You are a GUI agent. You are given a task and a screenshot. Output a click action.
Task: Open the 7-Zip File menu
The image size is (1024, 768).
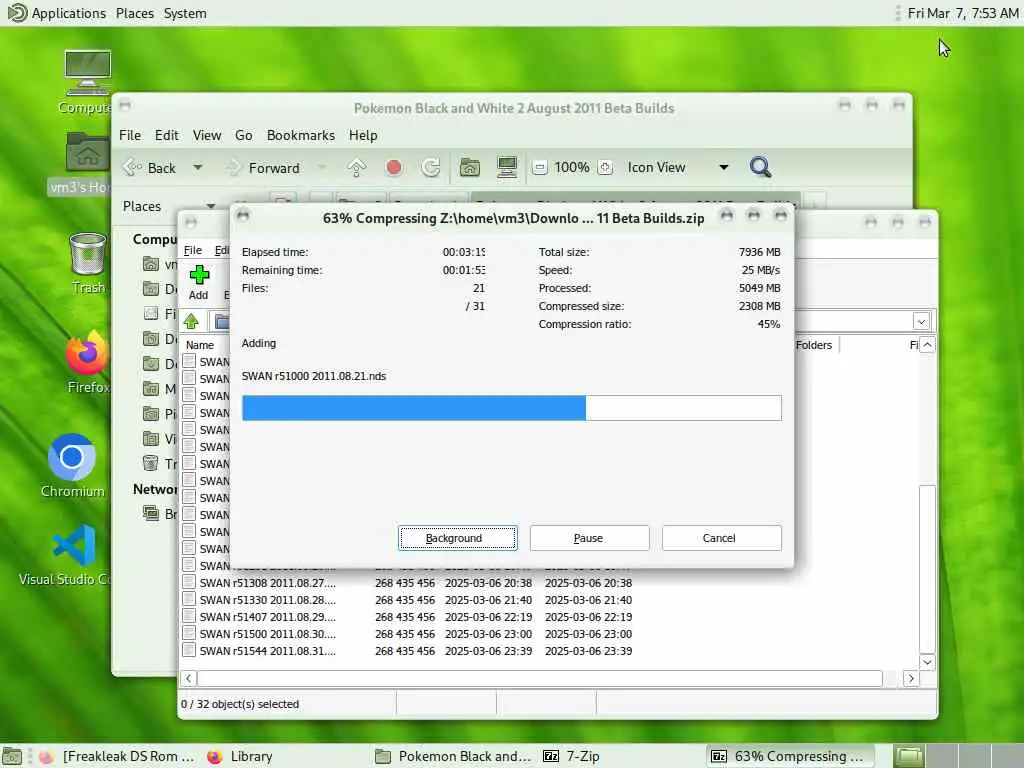[x=193, y=250]
